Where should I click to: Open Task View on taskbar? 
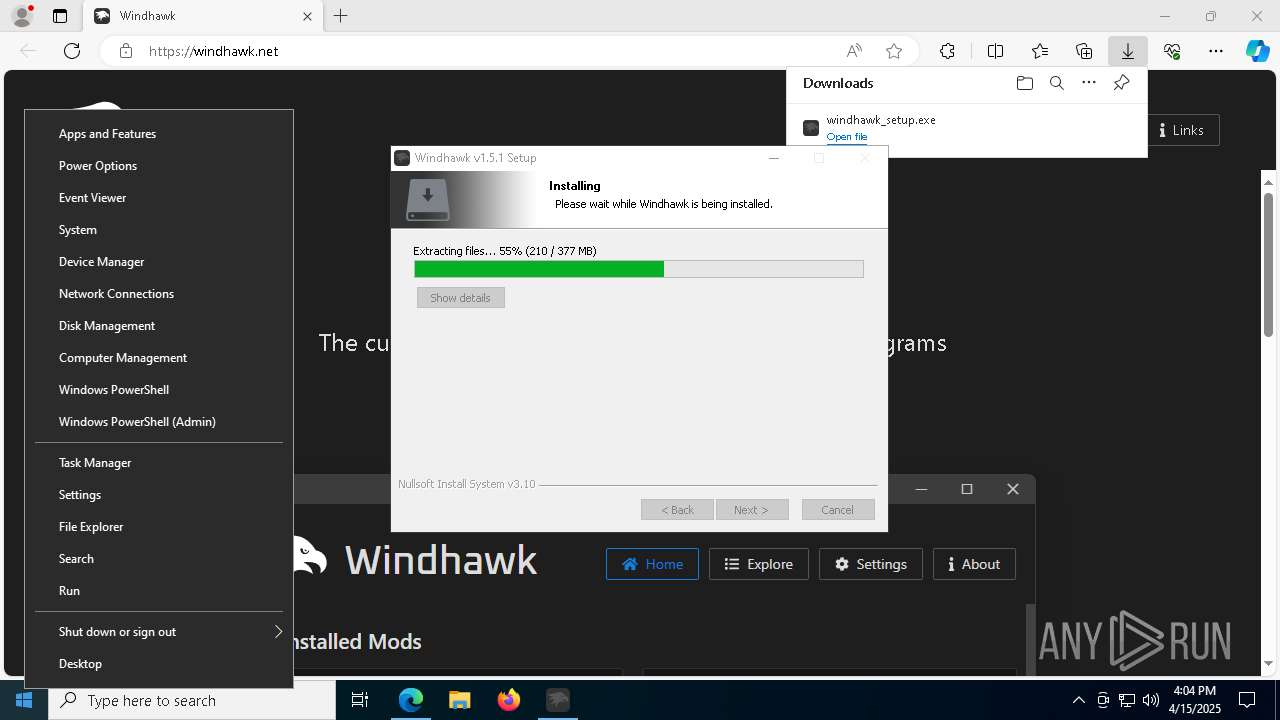[360, 700]
